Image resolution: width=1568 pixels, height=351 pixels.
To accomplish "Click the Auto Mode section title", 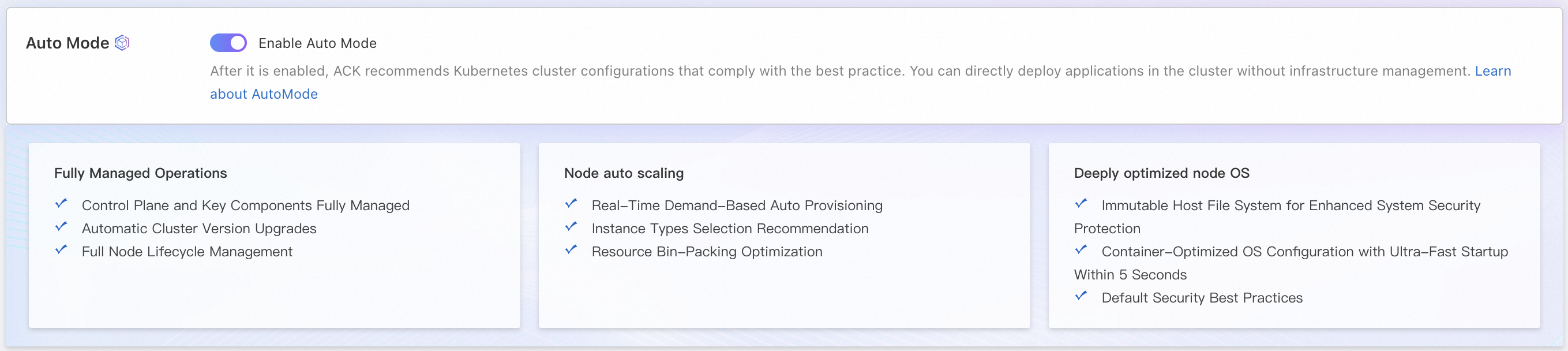I will (67, 43).
